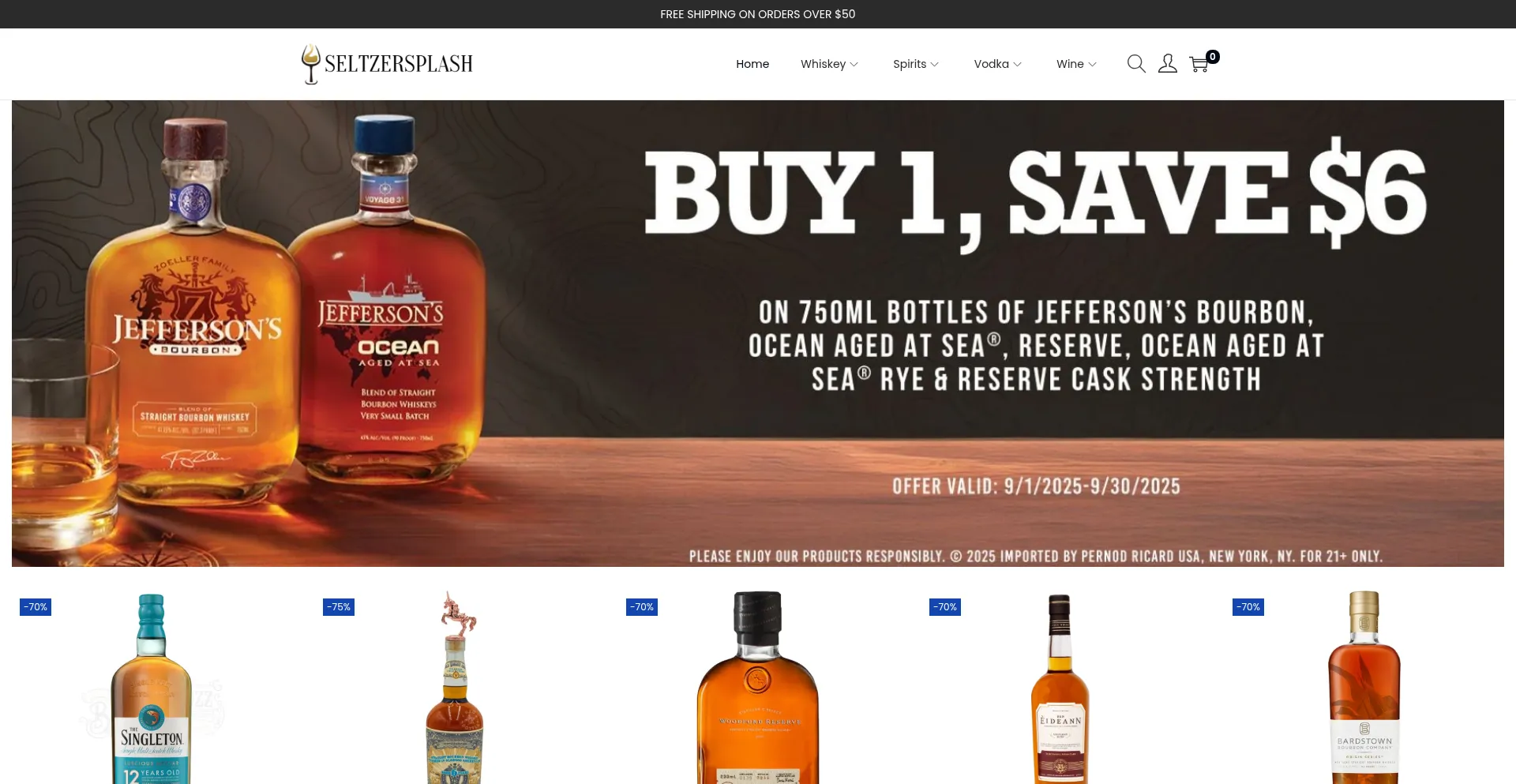This screenshot has height=784, width=1516.
Task: Open the shopping cart icon
Action: (x=1199, y=65)
